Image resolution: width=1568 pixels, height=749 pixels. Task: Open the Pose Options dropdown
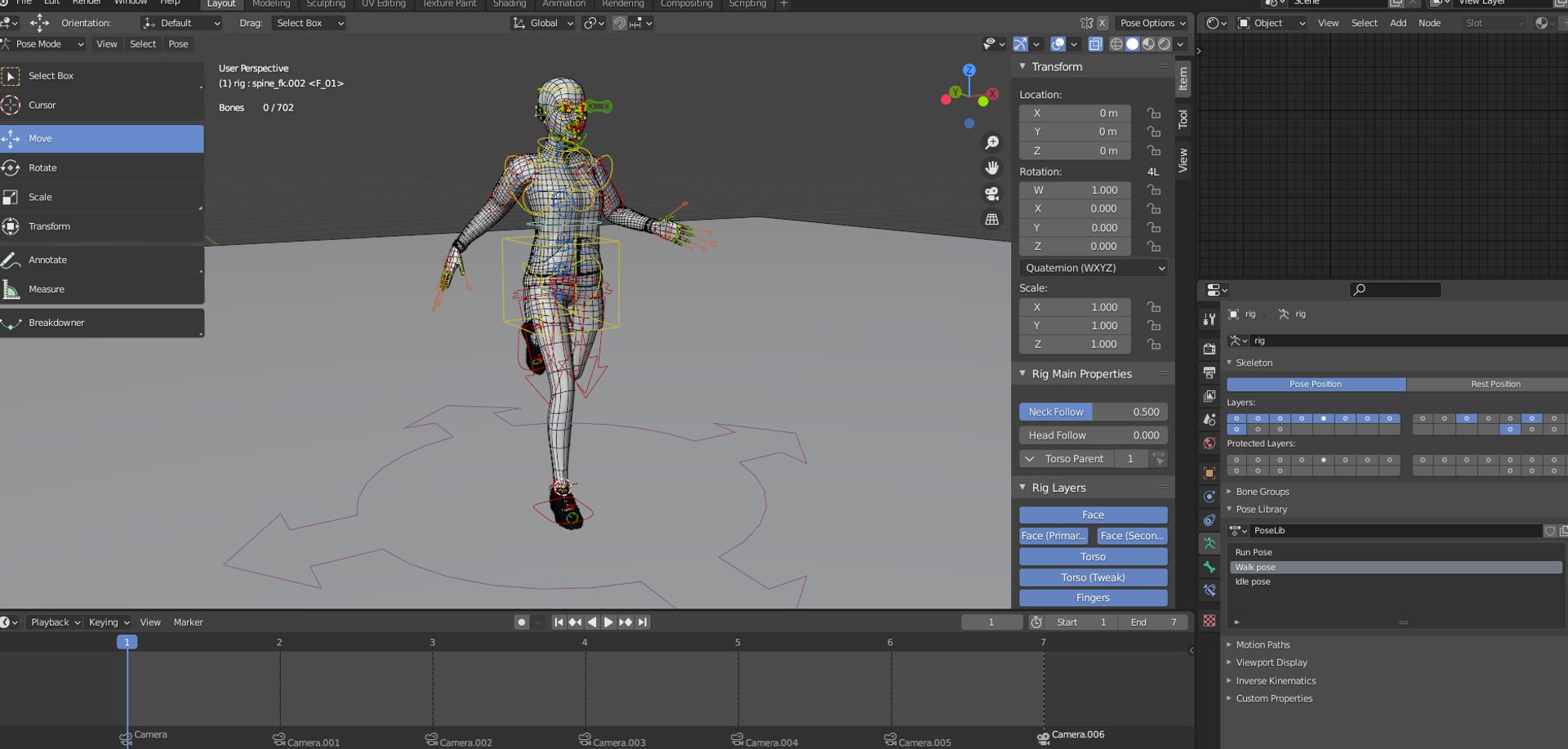click(x=1153, y=24)
